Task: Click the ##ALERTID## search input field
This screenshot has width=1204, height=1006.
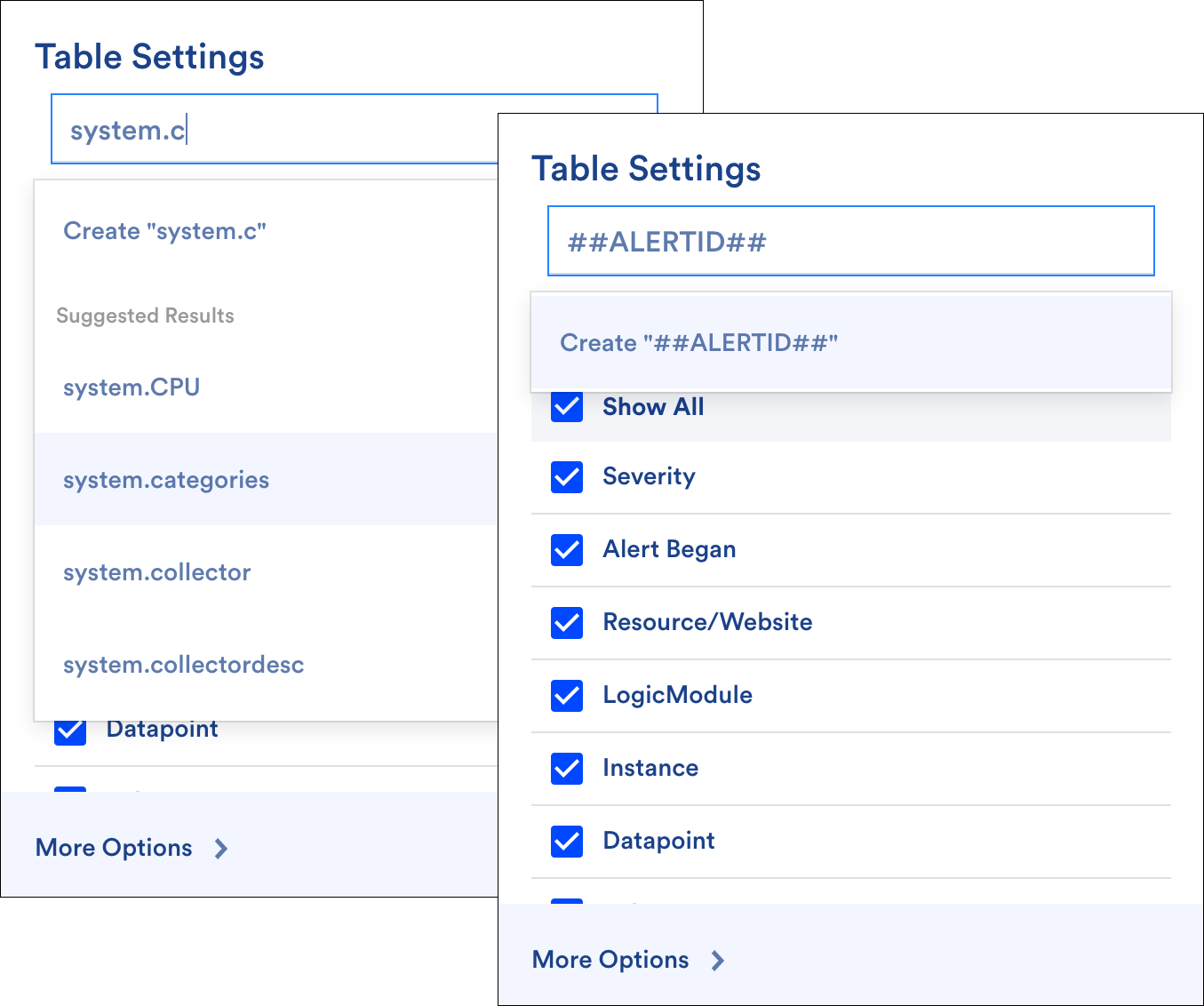Action: click(849, 241)
